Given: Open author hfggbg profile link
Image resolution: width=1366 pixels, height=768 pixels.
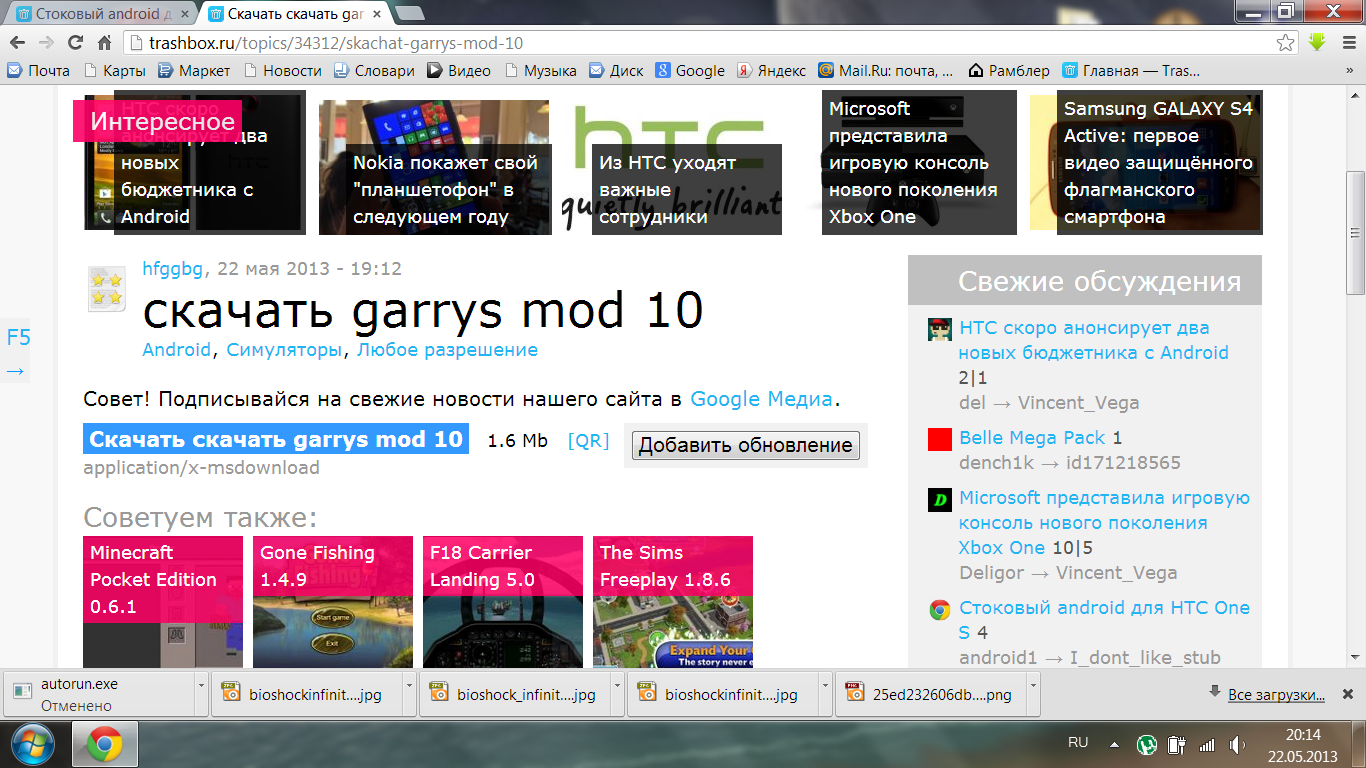Looking at the screenshot, I should tap(173, 268).
